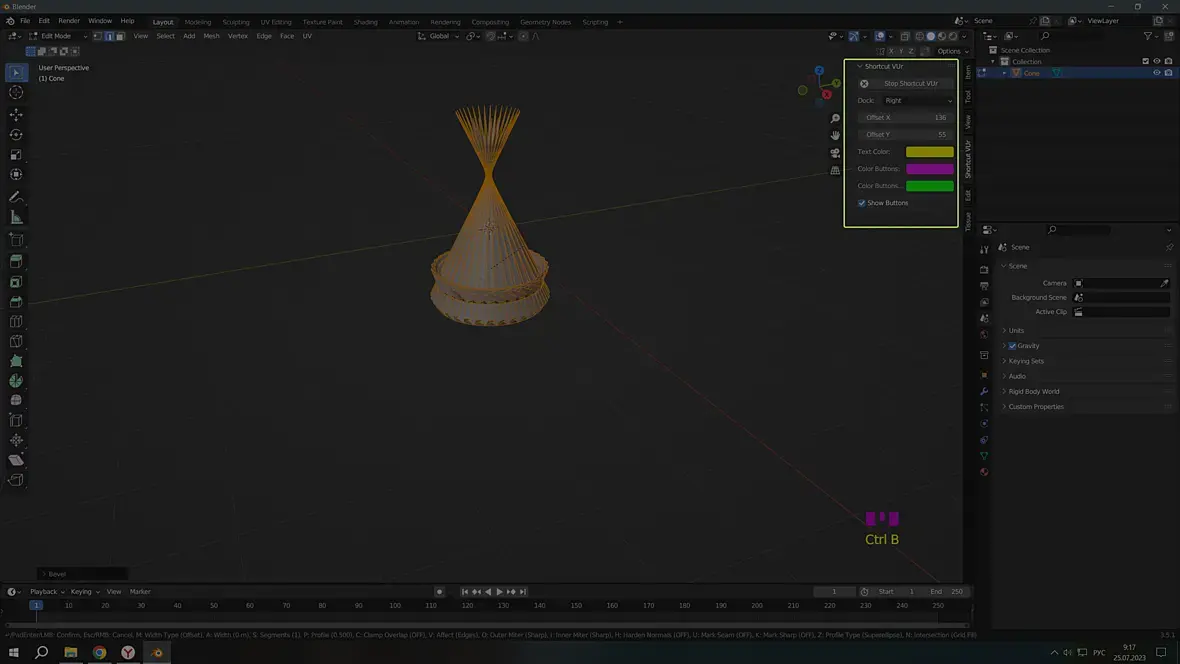Toggle the Collection exclude checkbox
The height and width of the screenshot is (664, 1180).
(1145, 61)
